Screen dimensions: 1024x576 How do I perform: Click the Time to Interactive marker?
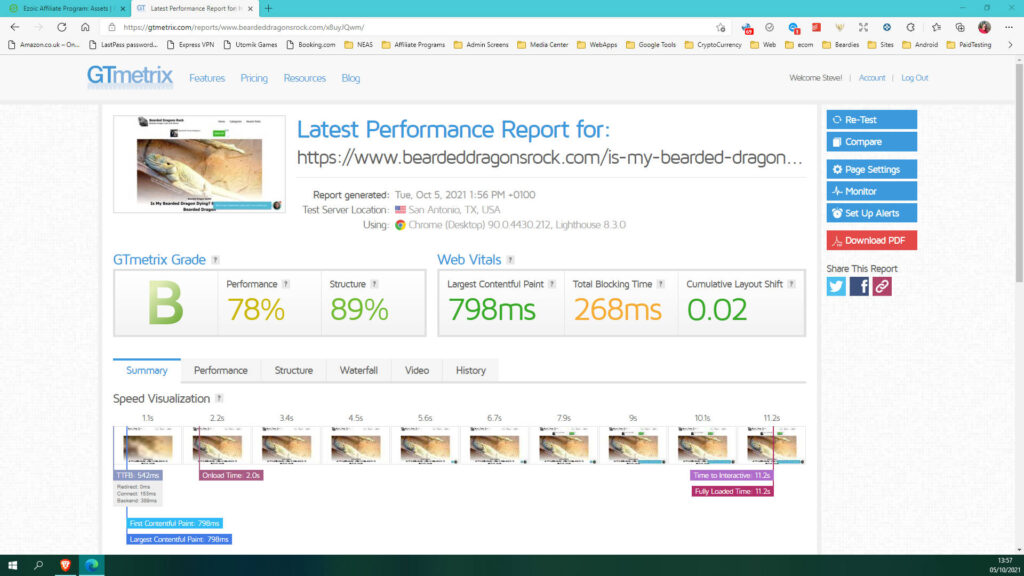click(x=731, y=475)
